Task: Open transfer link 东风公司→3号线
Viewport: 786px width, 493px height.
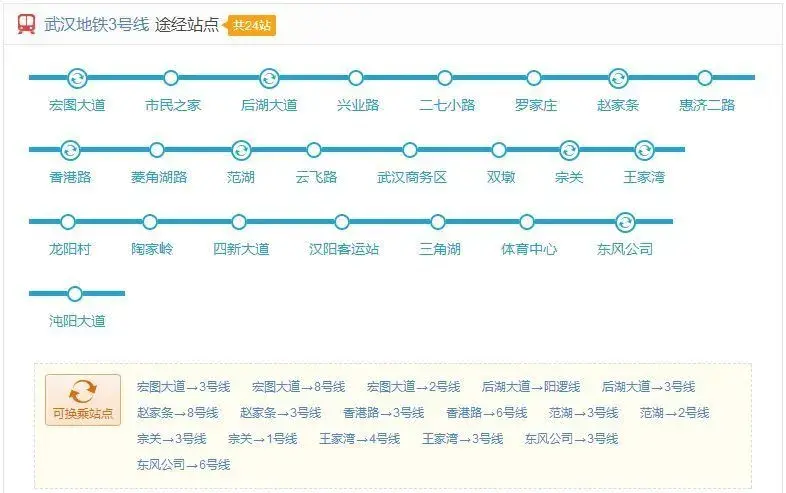Action: click(x=571, y=439)
